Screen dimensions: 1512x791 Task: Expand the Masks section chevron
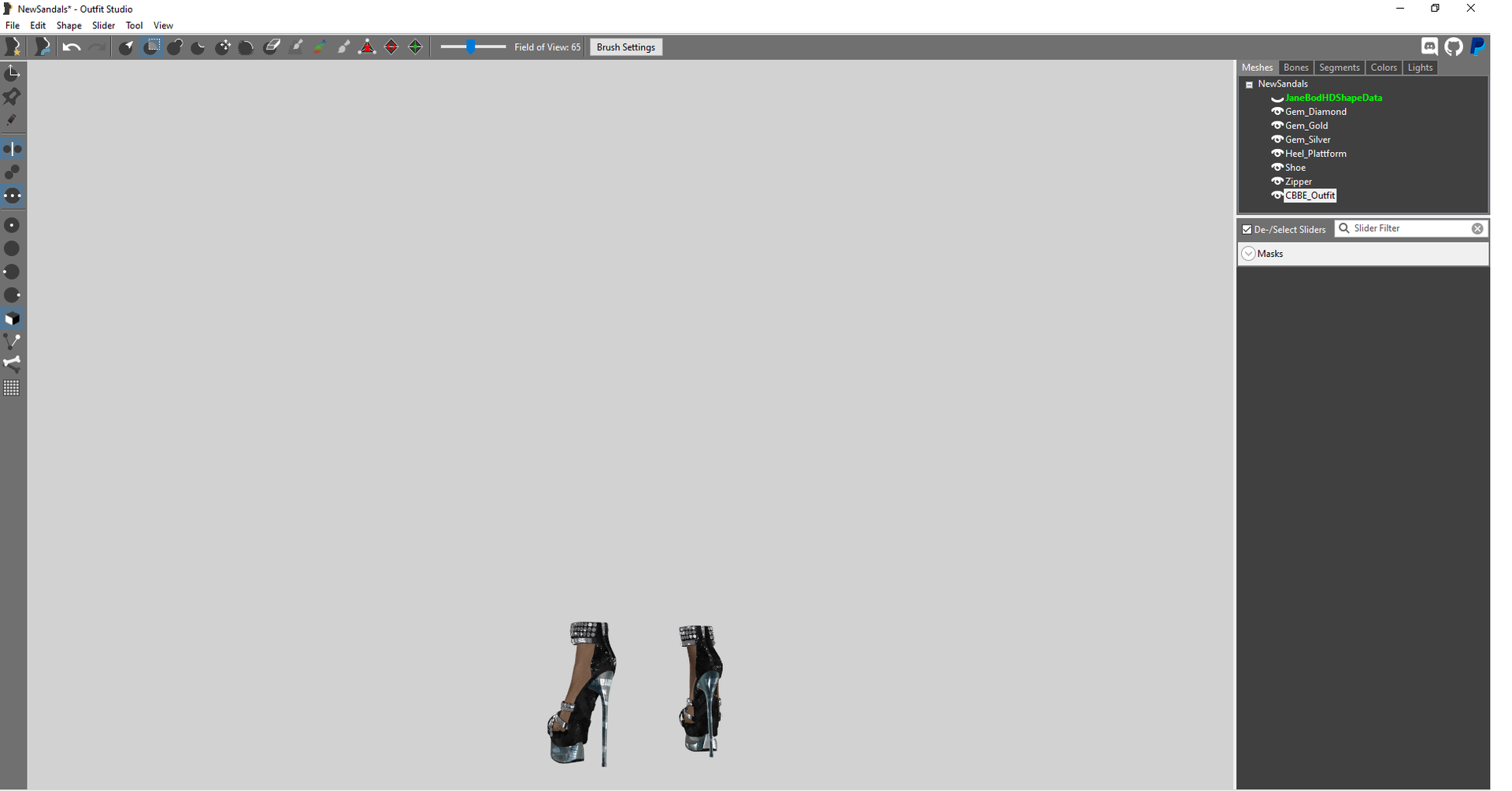(1249, 254)
